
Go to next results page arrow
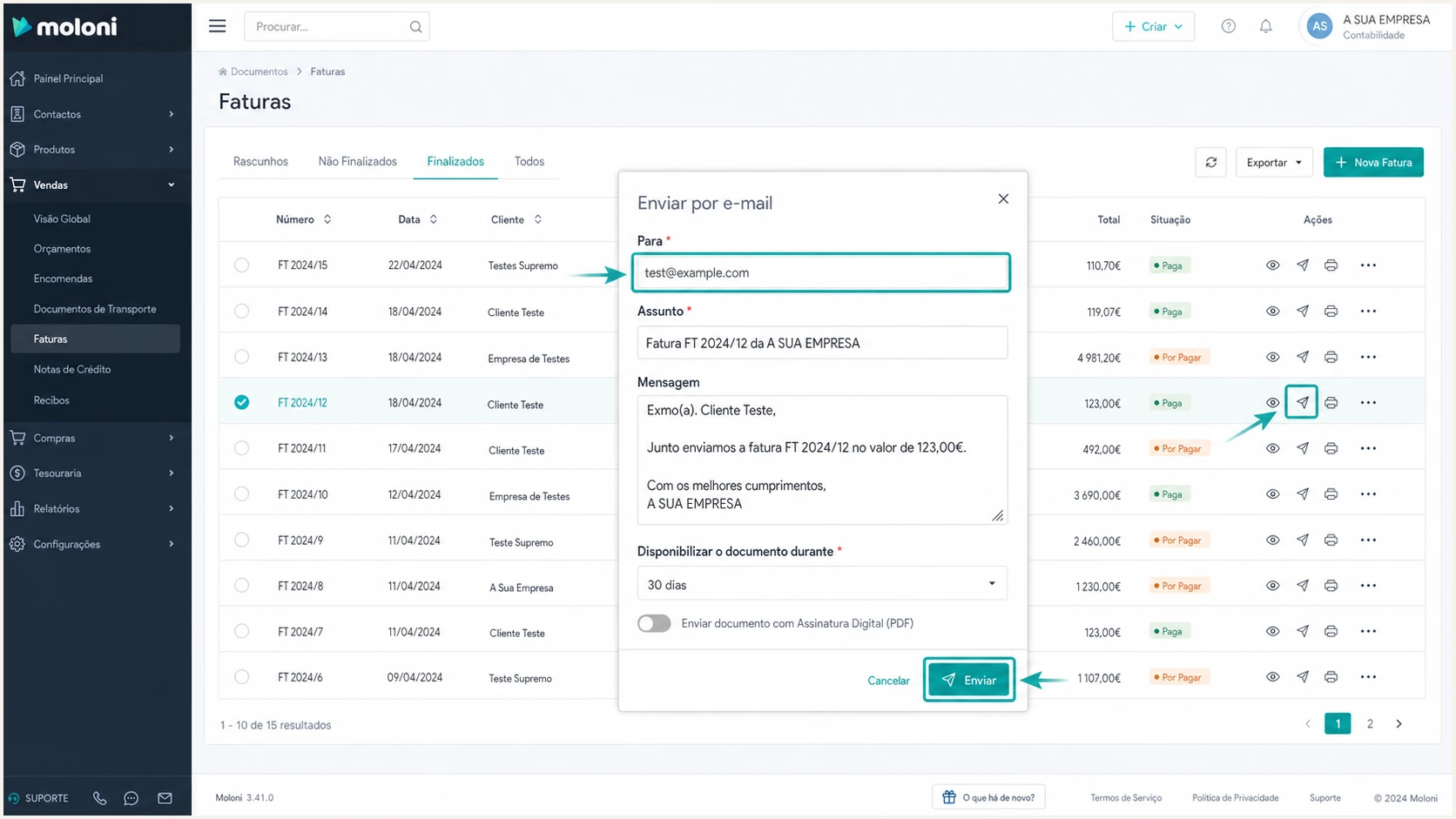coord(1399,723)
